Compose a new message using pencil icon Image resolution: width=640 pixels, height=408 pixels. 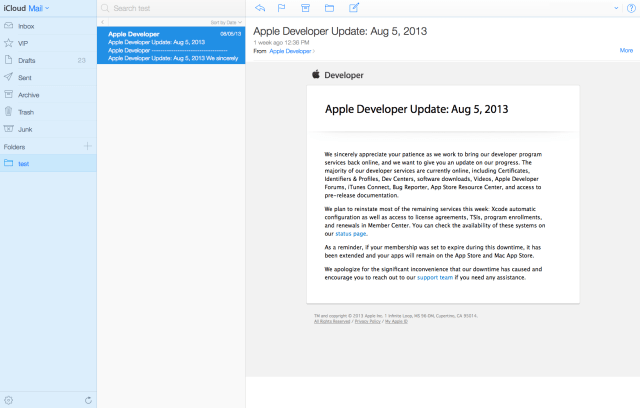[x=354, y=8]
